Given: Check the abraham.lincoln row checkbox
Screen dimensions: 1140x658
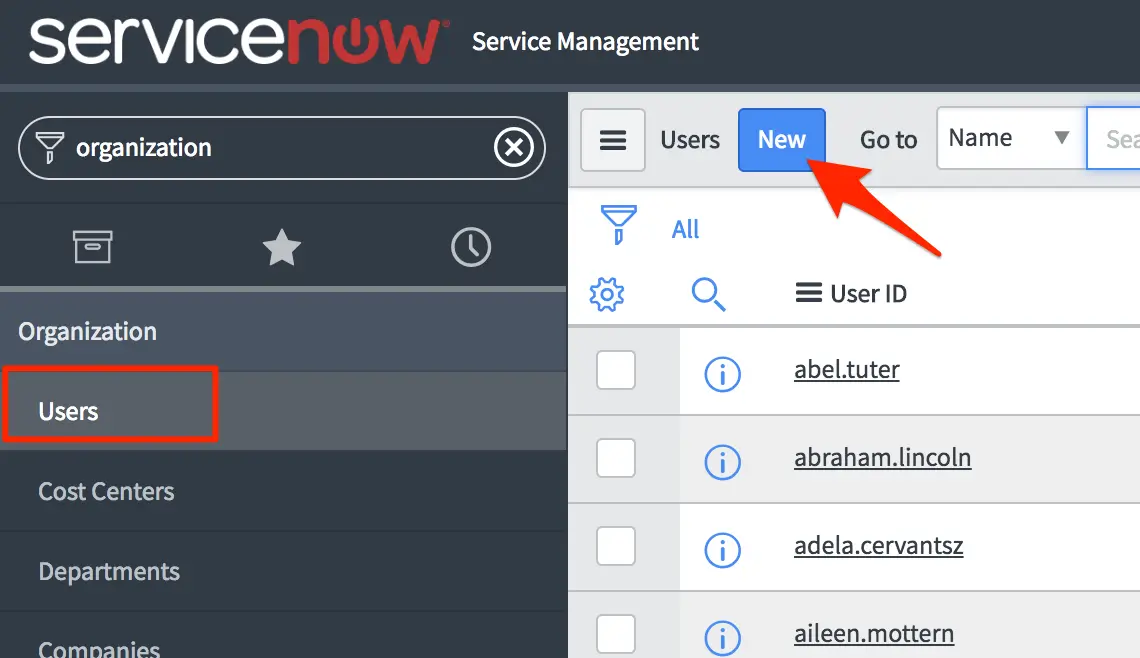Looking at the screenshot, I should [616, 458].
